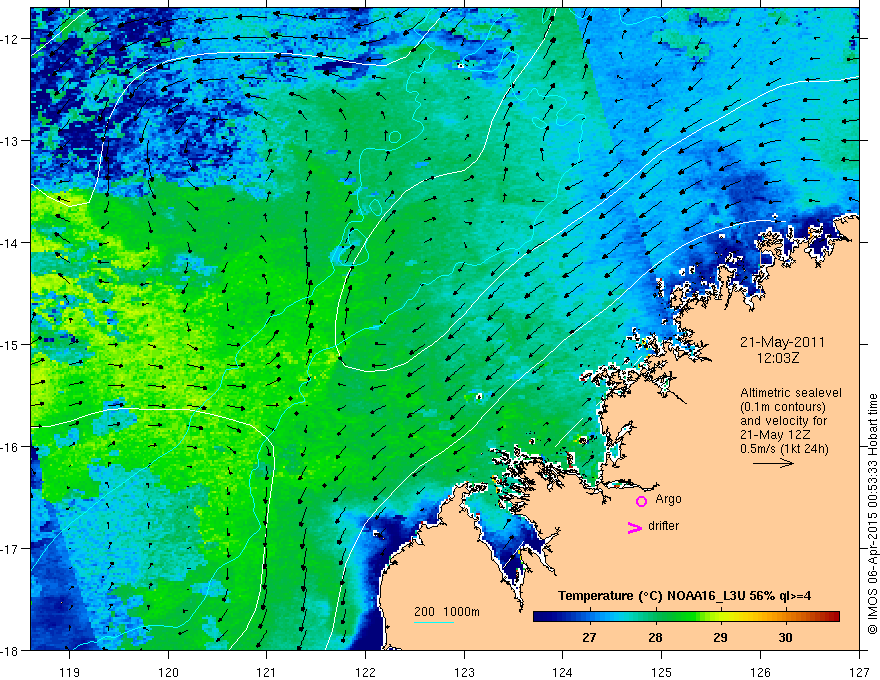Click the '12:03Z' time label
Image resolution: width=880 pixels, height=680 pixels.
[777, 358]
